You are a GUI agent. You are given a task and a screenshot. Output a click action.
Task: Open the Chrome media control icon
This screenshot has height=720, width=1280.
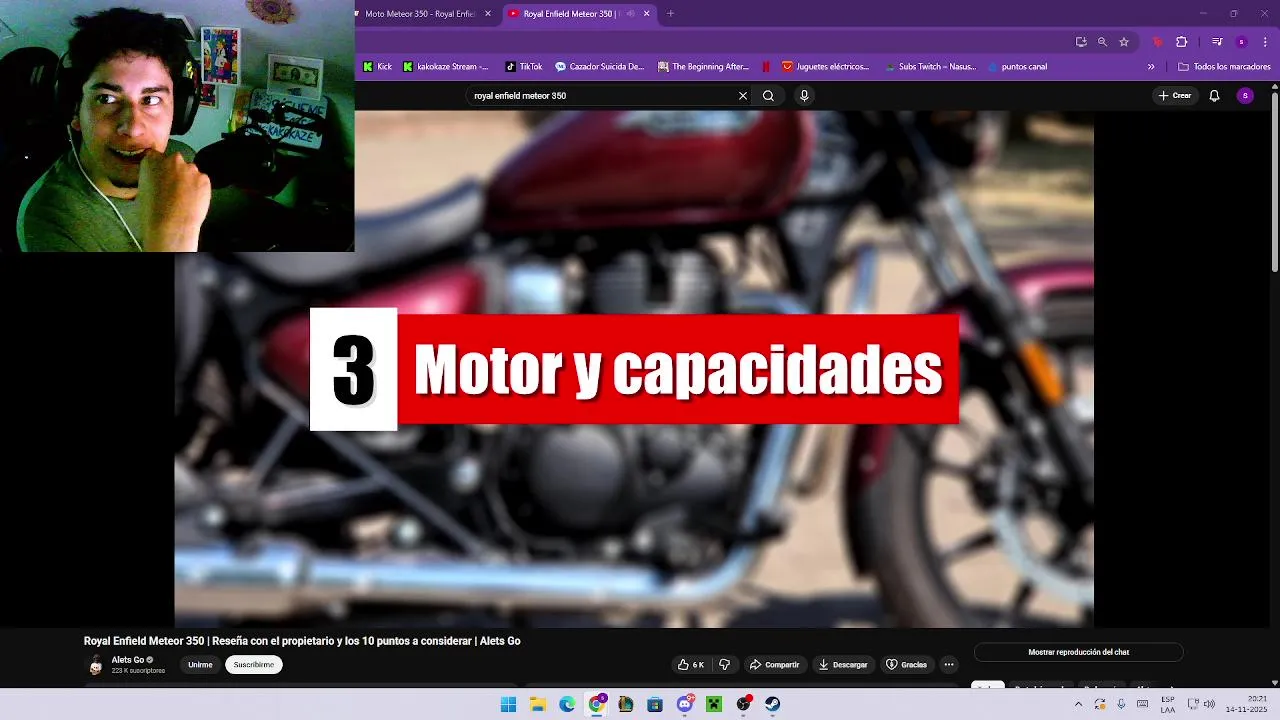1217,42
